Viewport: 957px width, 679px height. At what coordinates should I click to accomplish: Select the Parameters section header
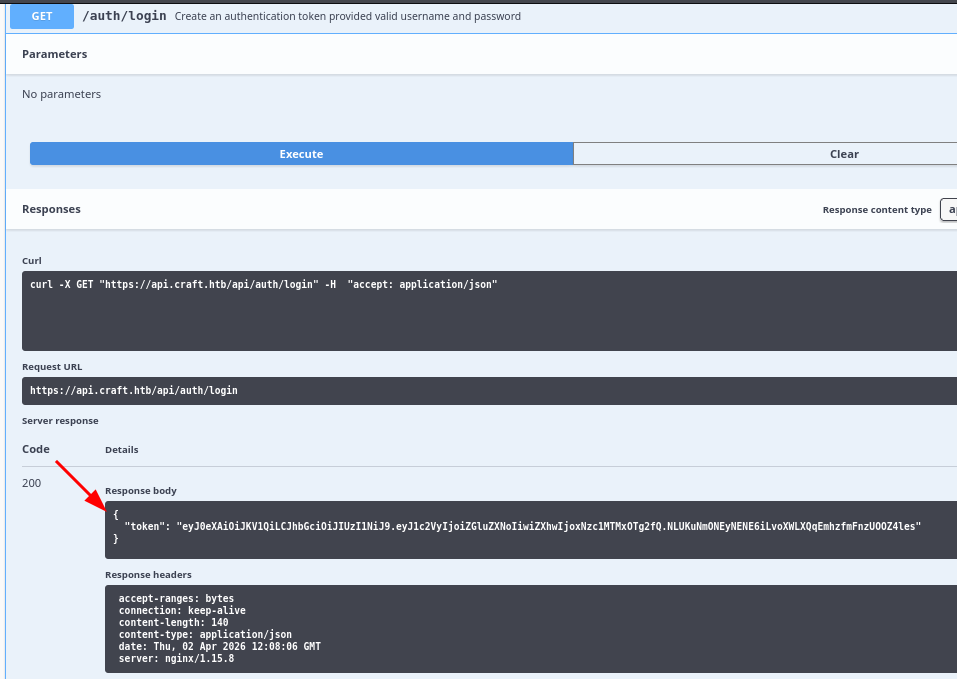point(54,54)
